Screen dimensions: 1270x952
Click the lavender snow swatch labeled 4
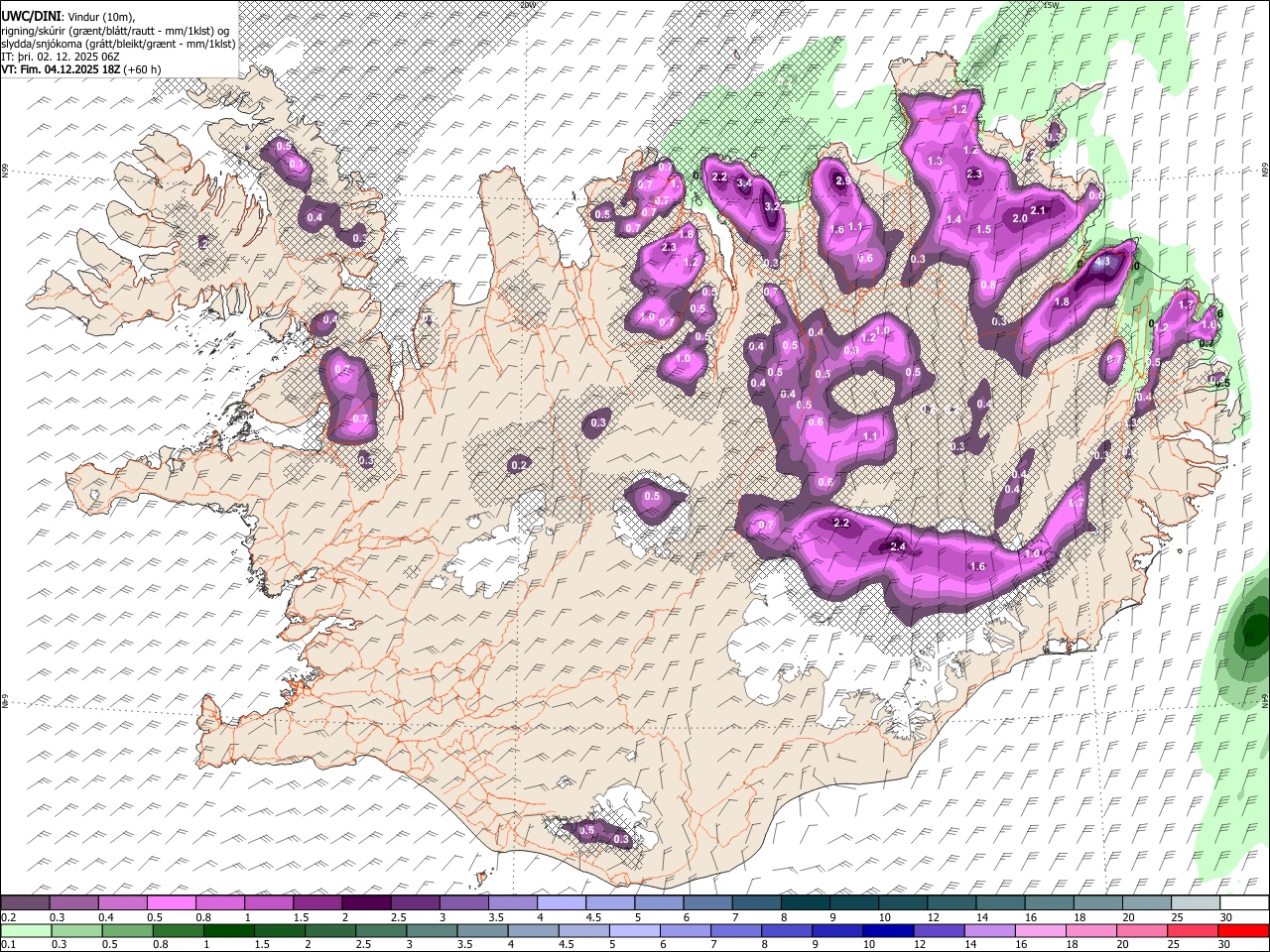[562, 903]
